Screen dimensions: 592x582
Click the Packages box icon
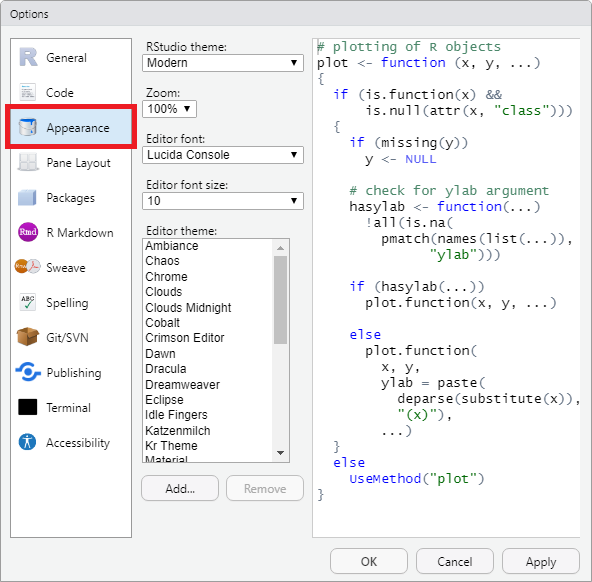(x=27, y=197)
